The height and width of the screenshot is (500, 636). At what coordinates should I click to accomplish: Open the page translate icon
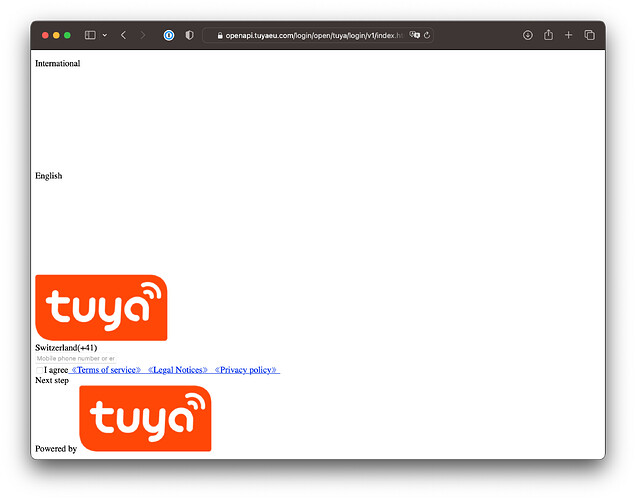tap(415, 35)
